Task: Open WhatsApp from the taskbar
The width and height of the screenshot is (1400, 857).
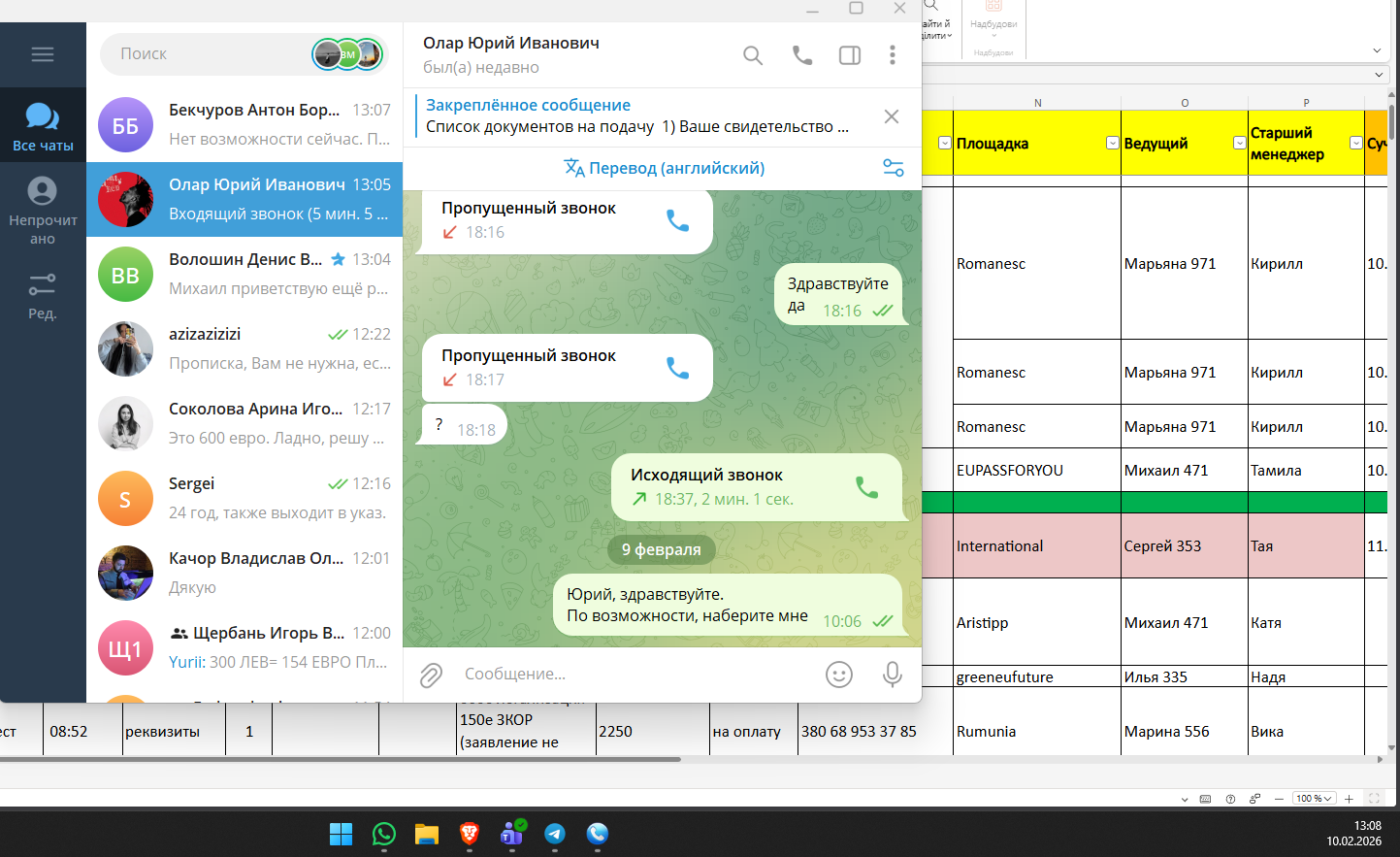Action: [x=384, y=834]
